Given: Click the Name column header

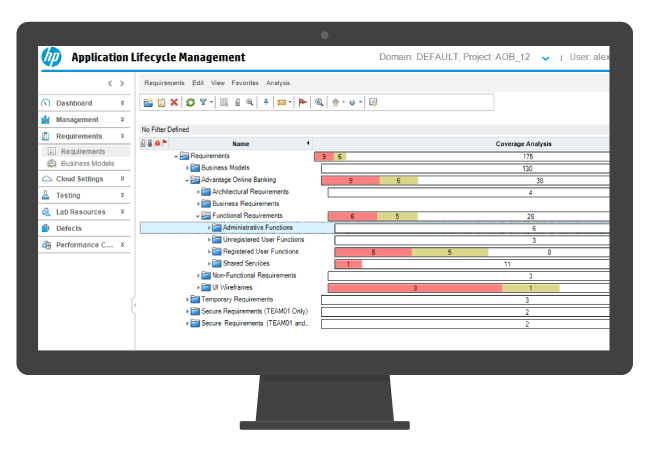Looking at the screenshot, I should 240,143.
